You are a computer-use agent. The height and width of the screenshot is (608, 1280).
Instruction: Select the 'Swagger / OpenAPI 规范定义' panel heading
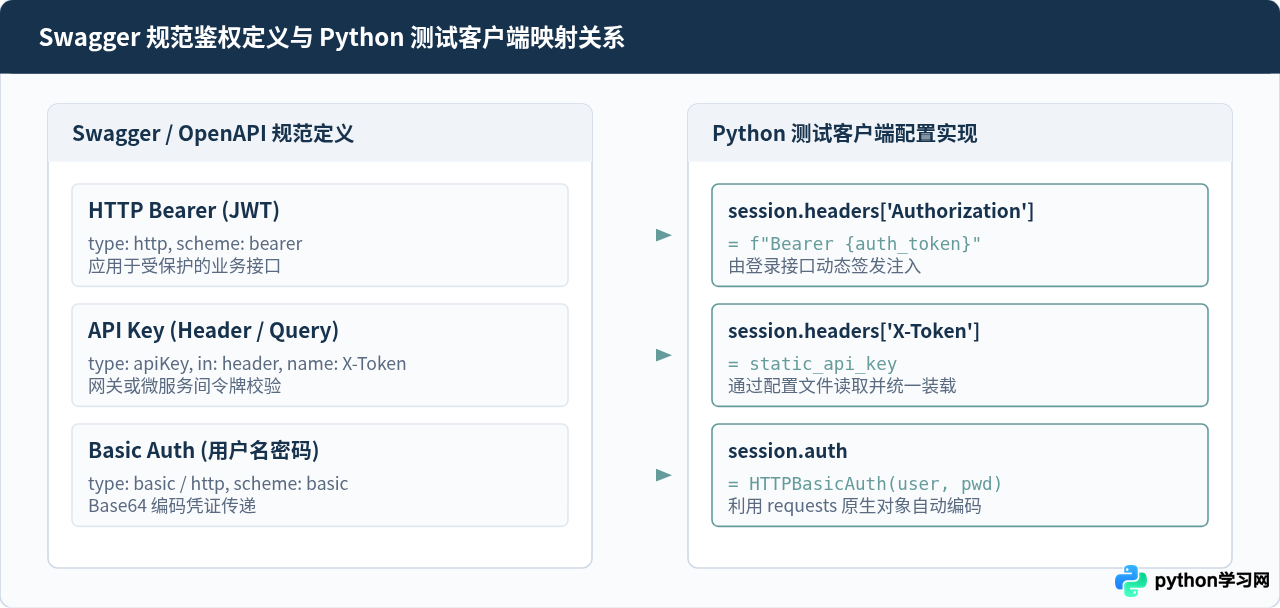pyautogui.click(x=213, y=134)
